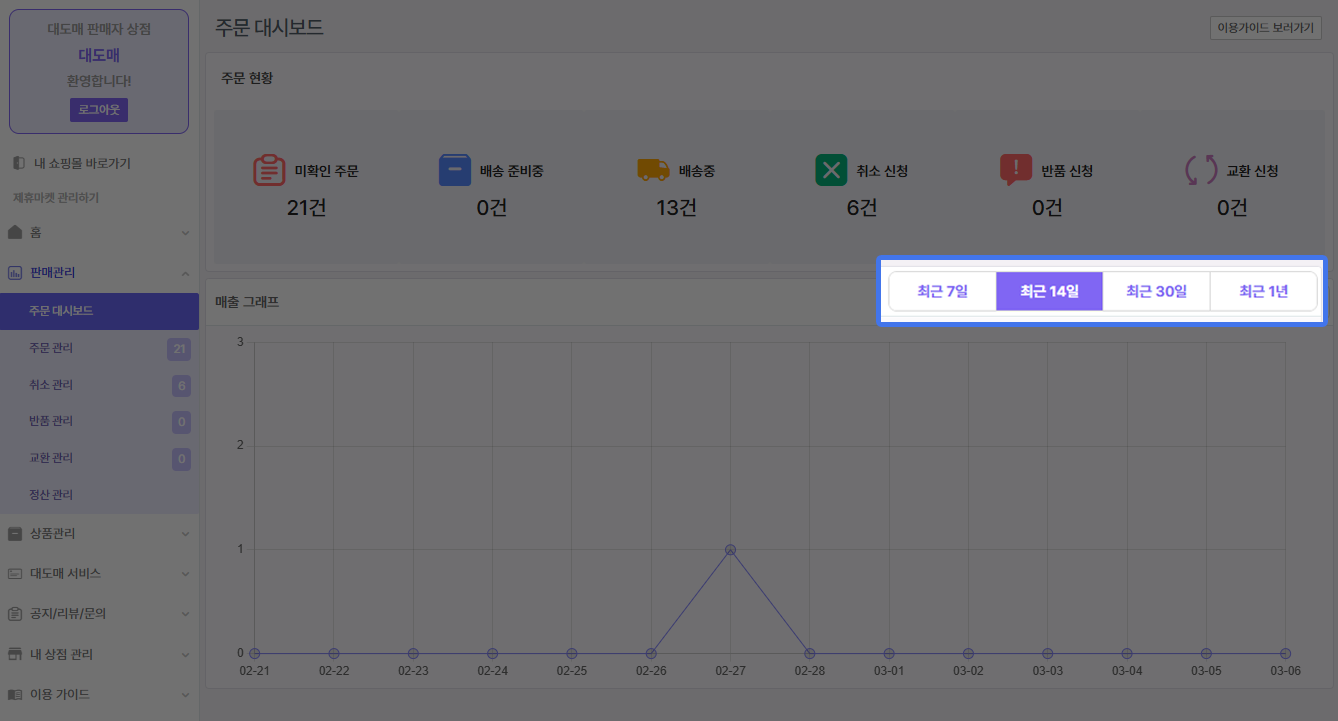Click the green 취소 신청 X icon
The width and height of the screenshot is (1338, 721).
831,170
